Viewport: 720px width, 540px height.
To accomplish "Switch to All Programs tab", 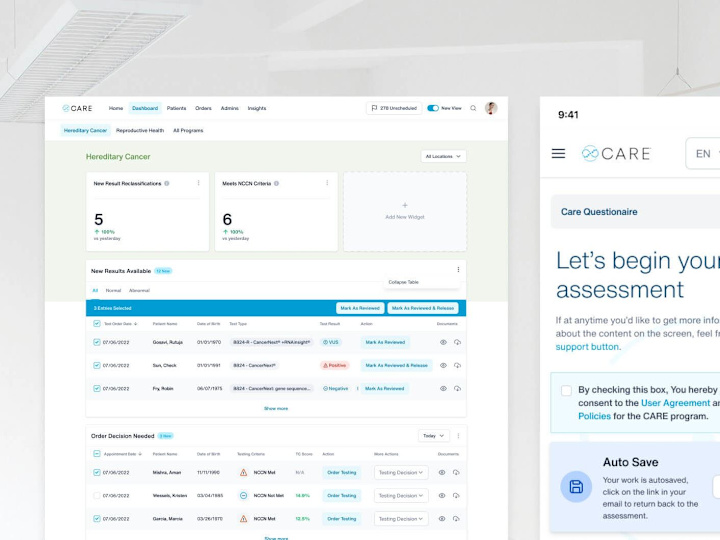I will (x=188, y=130).
